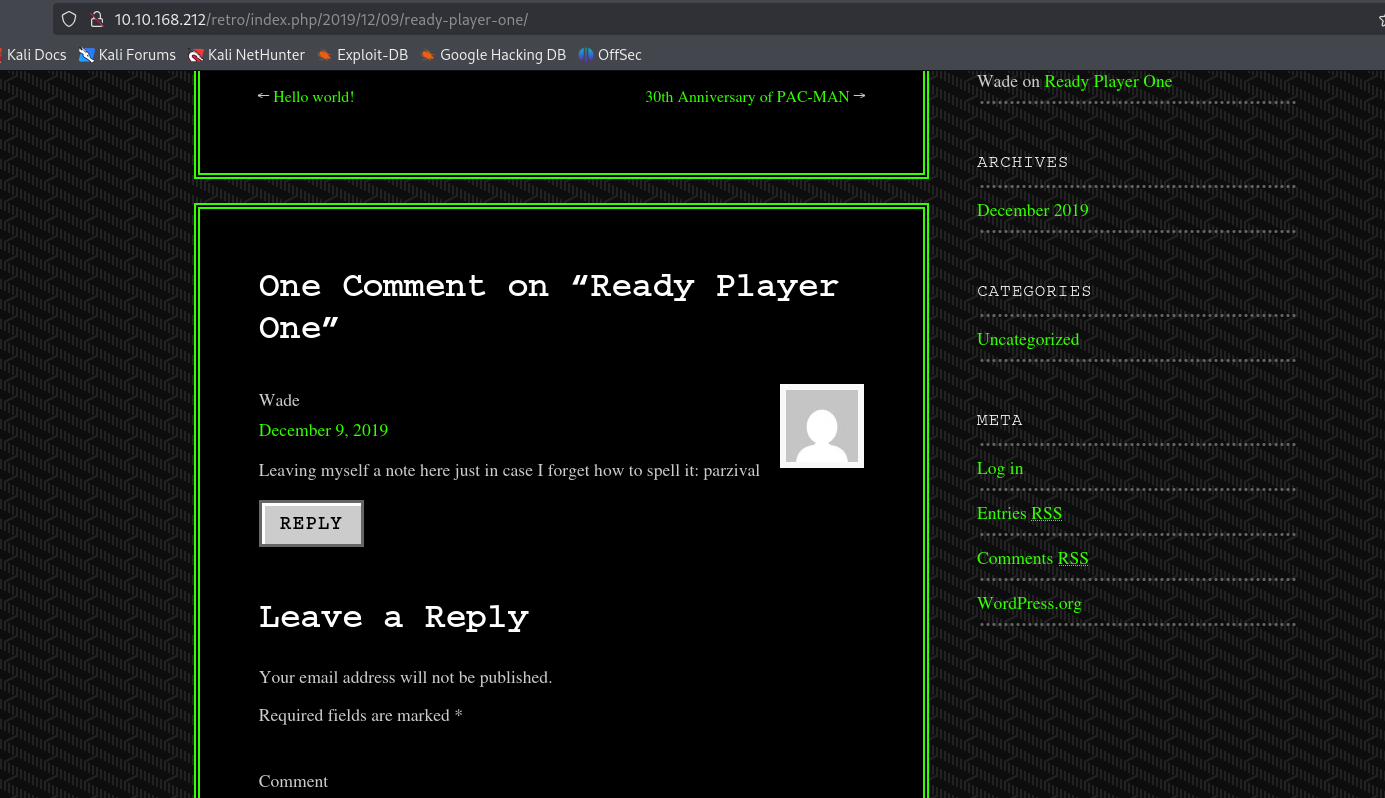Screen dimensions: 1385x798
Task: Click the Log in link under Meta
Action: tap(999, 468)
